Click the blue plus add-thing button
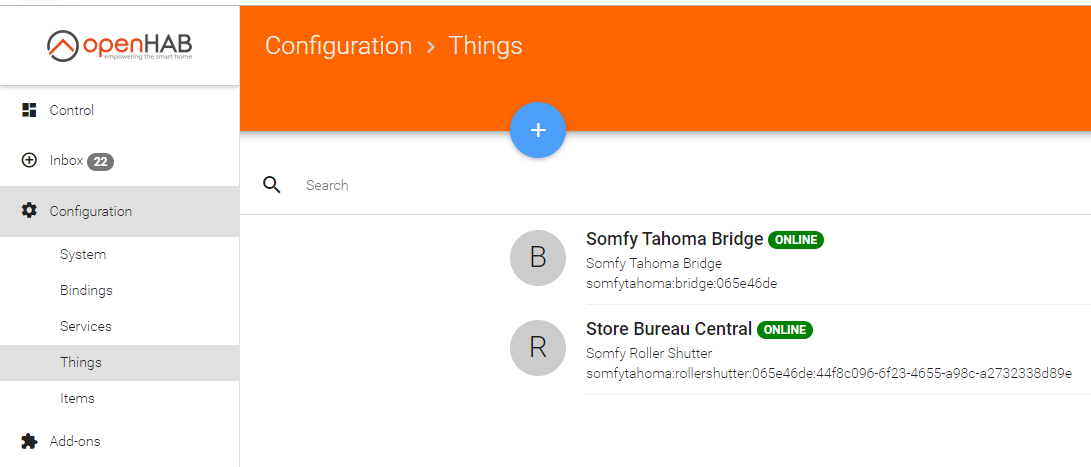Screen dimensions: 1091x467 538,130
